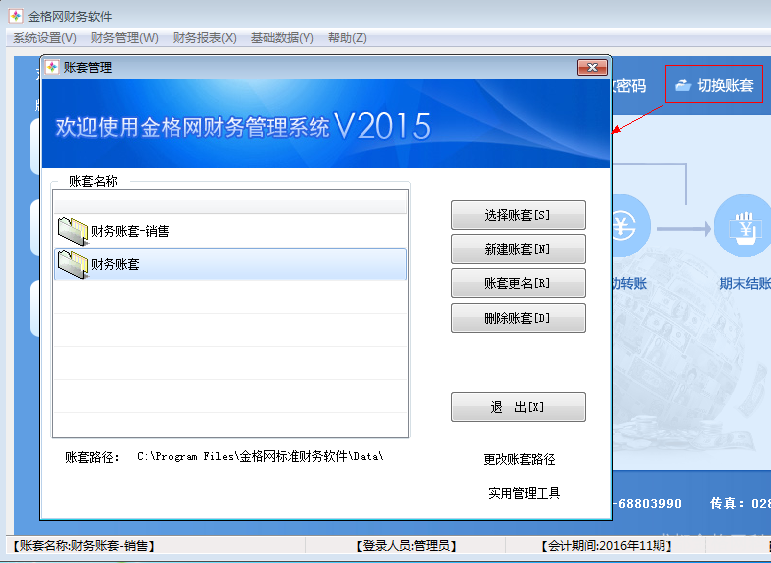
Task: Click the main window app logo icon
Action: tap(15, 16)
